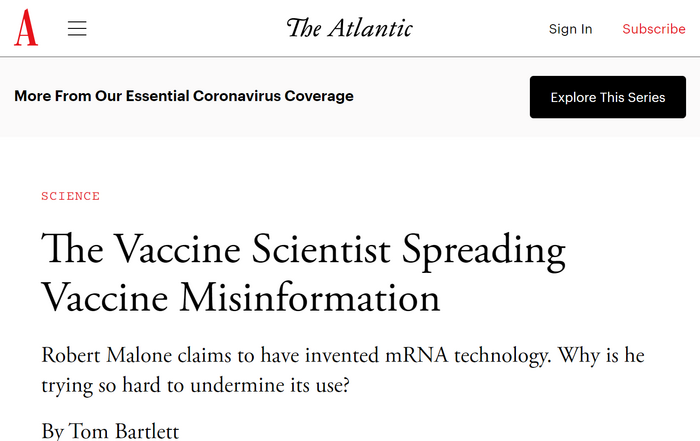Click the word 'By' in the byline
This screenshot has width=700, height=441.
click(52, 431)
